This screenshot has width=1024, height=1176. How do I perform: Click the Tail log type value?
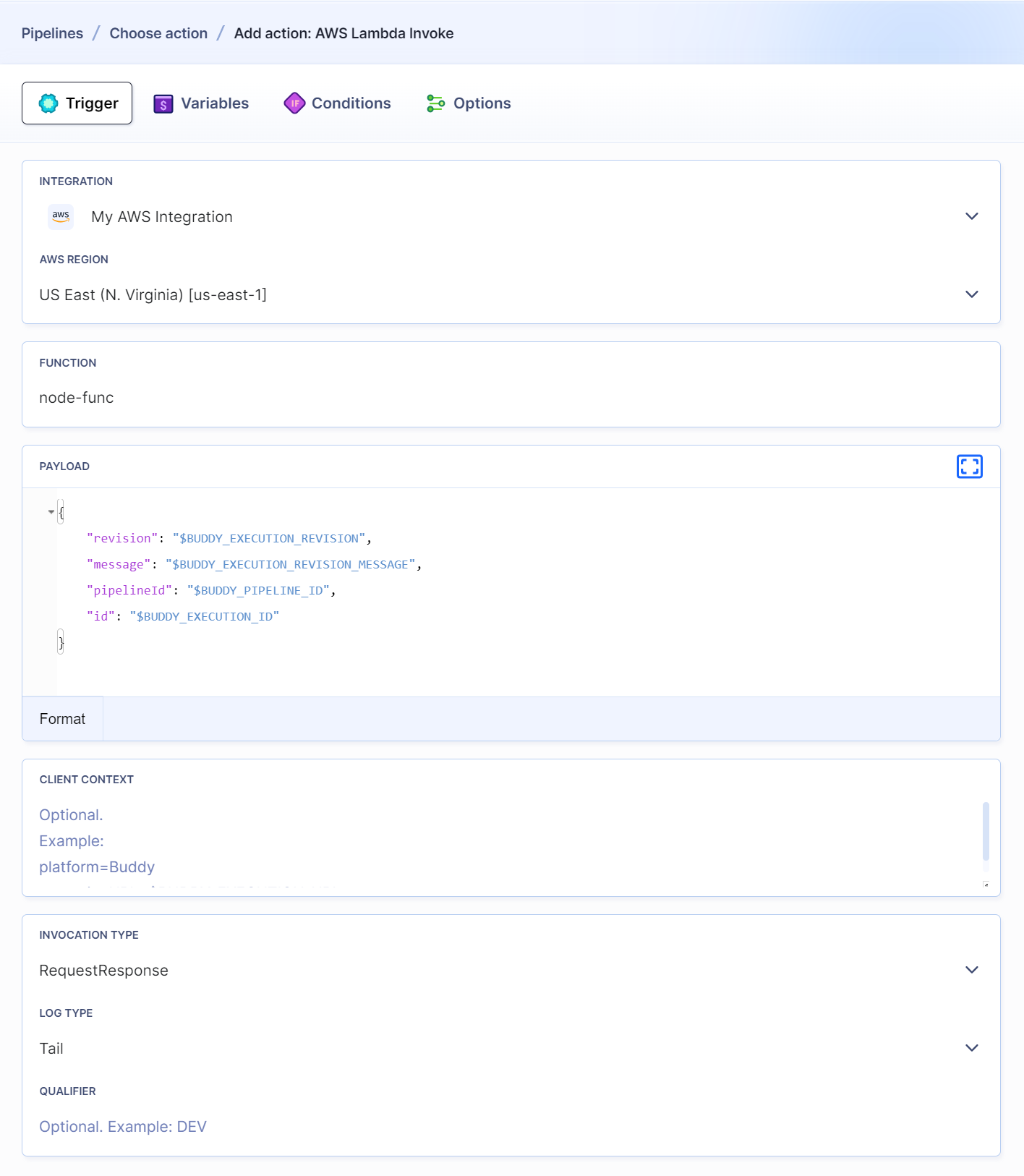tap(51, 1049)
